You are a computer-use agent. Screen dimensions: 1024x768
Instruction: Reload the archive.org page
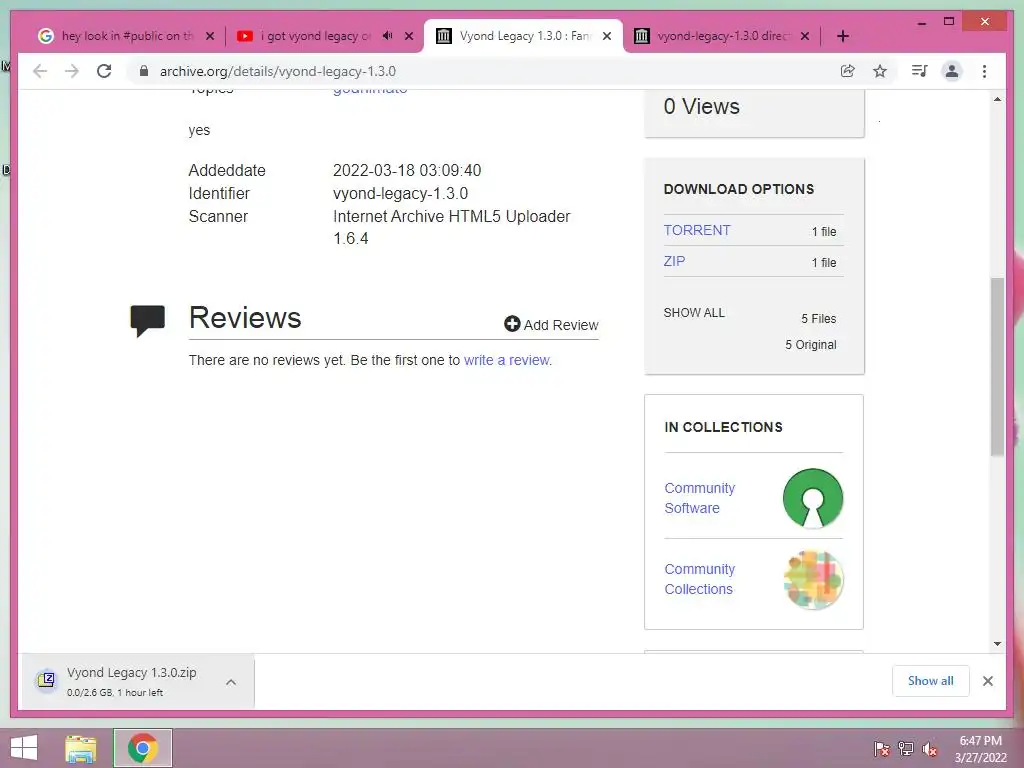pyautogui.click(x=104, y=71)
